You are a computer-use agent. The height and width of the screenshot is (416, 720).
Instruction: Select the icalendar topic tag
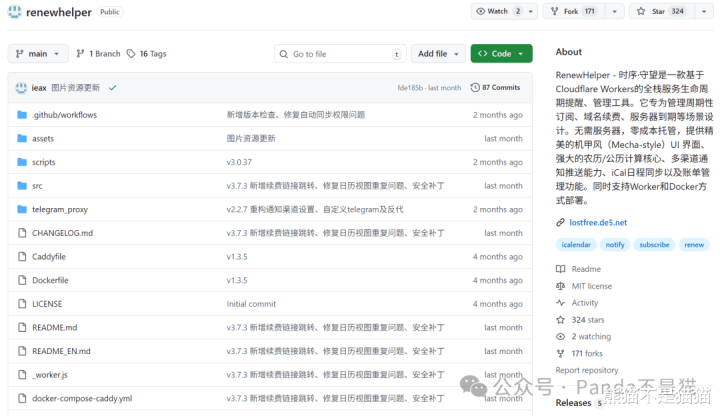point(576,244)
